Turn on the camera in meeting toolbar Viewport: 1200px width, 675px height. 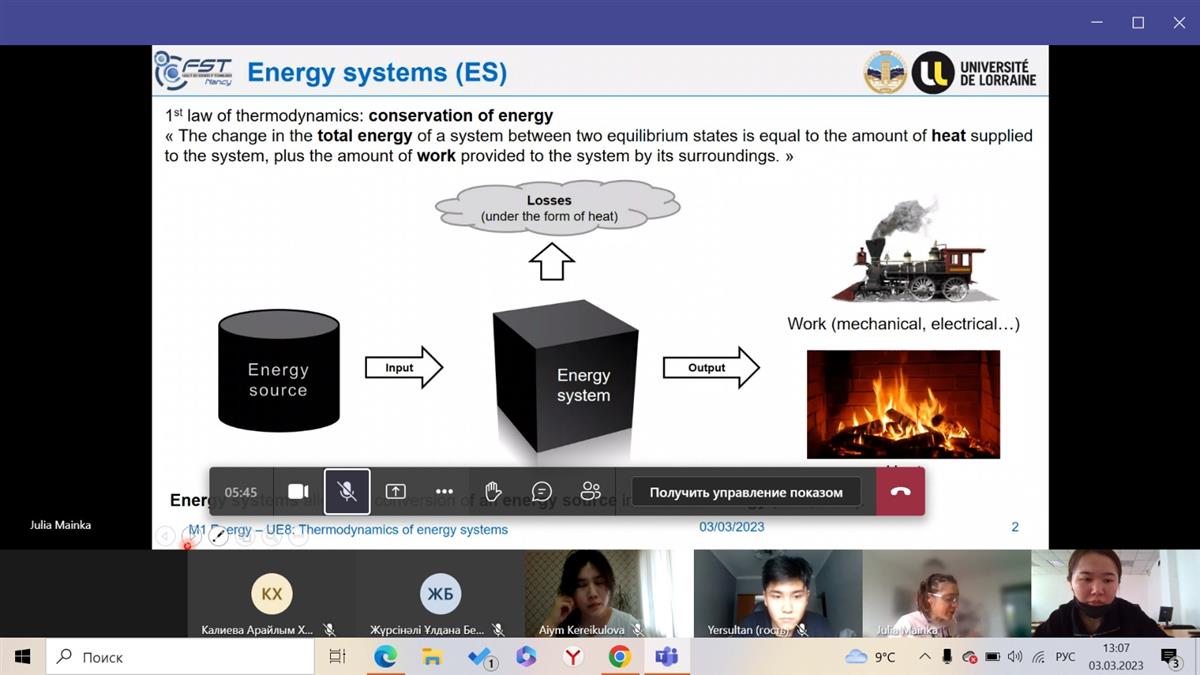click(x=298, y=492)
